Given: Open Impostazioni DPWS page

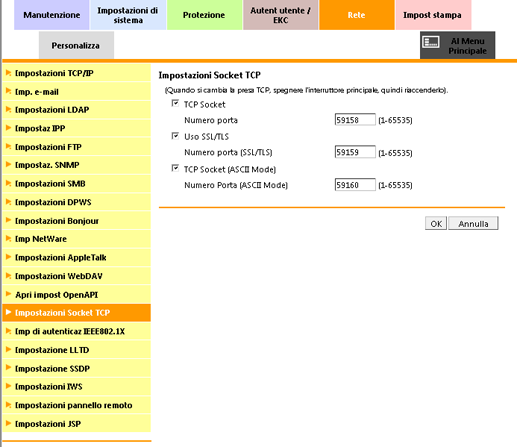Looking at the screenshot, I should point(76,202).
